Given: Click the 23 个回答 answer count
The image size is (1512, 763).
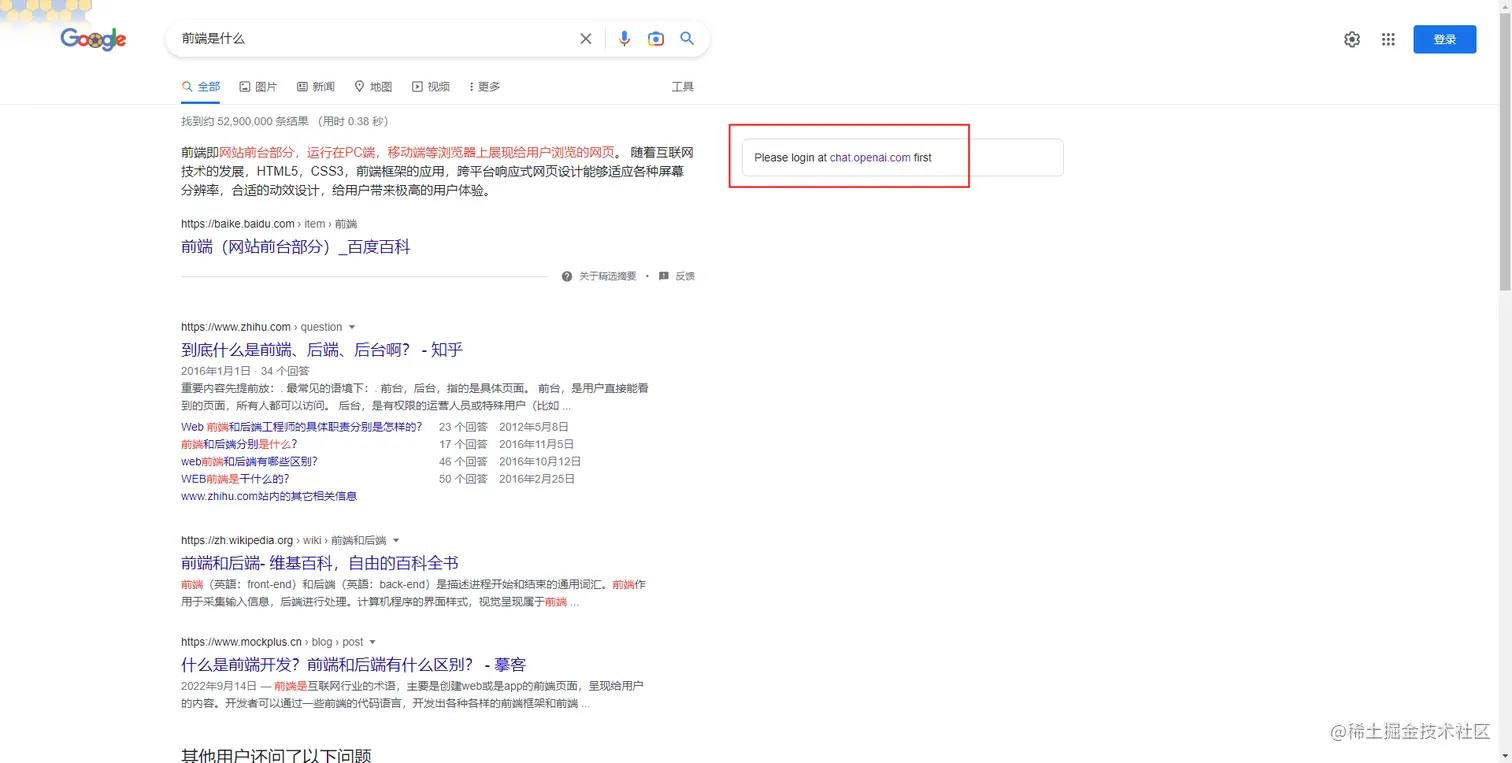Looking at the screenshot, I should pos(463,427).
